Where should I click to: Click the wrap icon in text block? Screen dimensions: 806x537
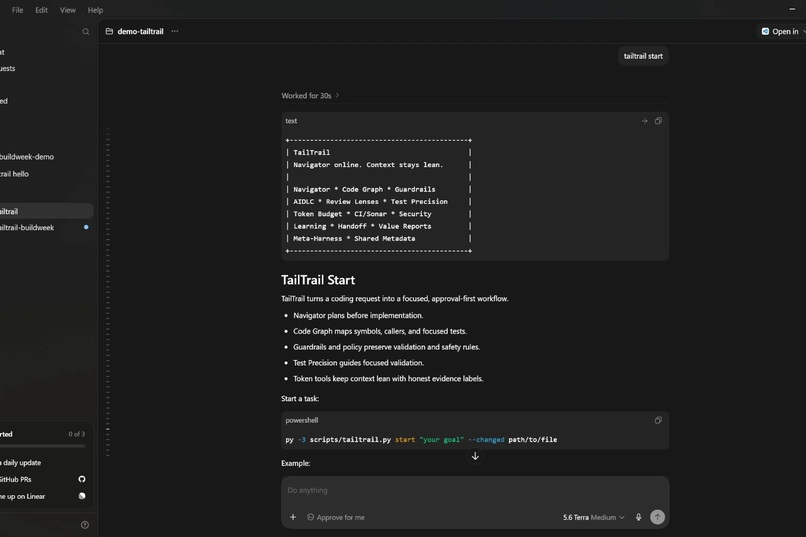click(x=645, y=121)
